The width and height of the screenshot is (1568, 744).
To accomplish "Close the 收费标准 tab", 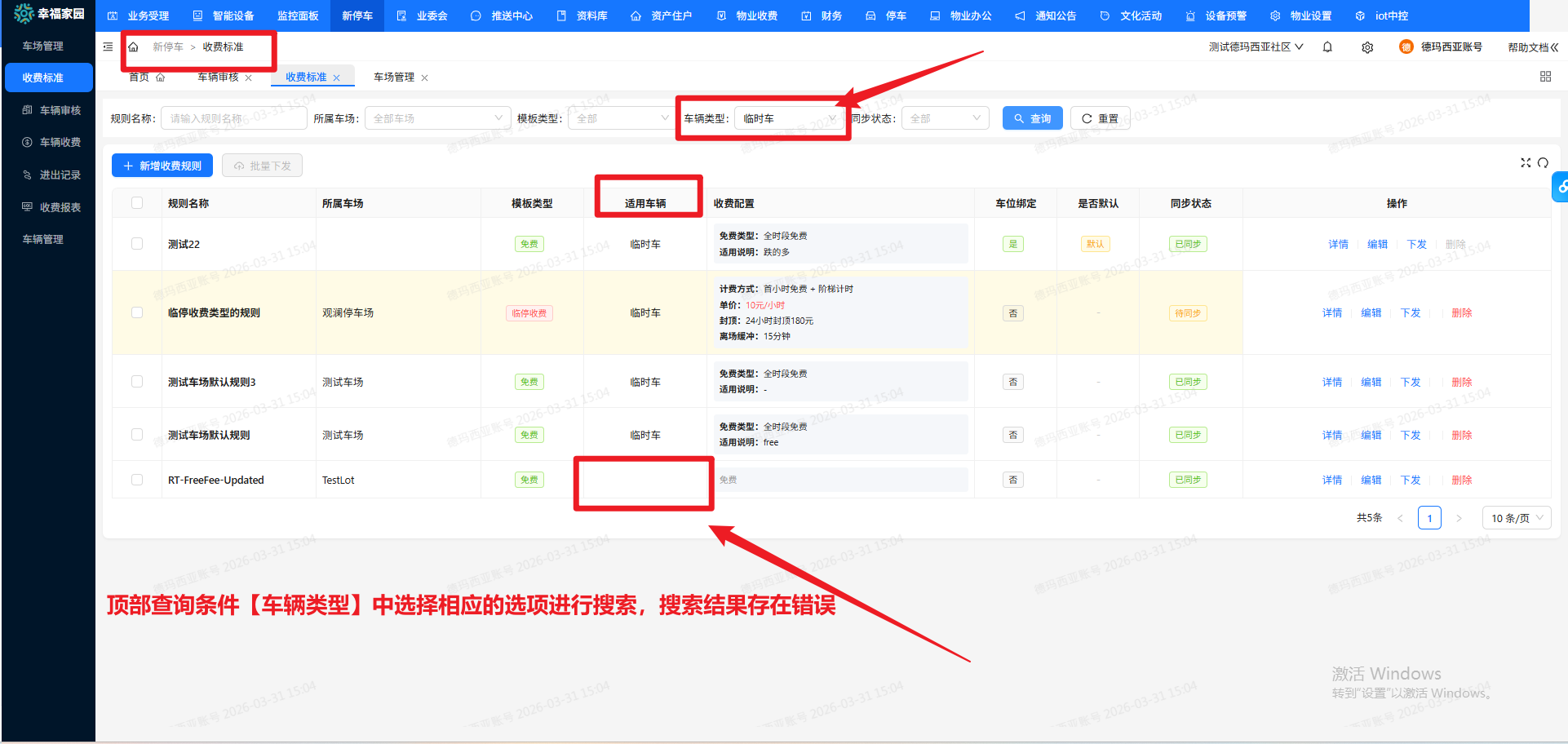I will tap(336, 78).
